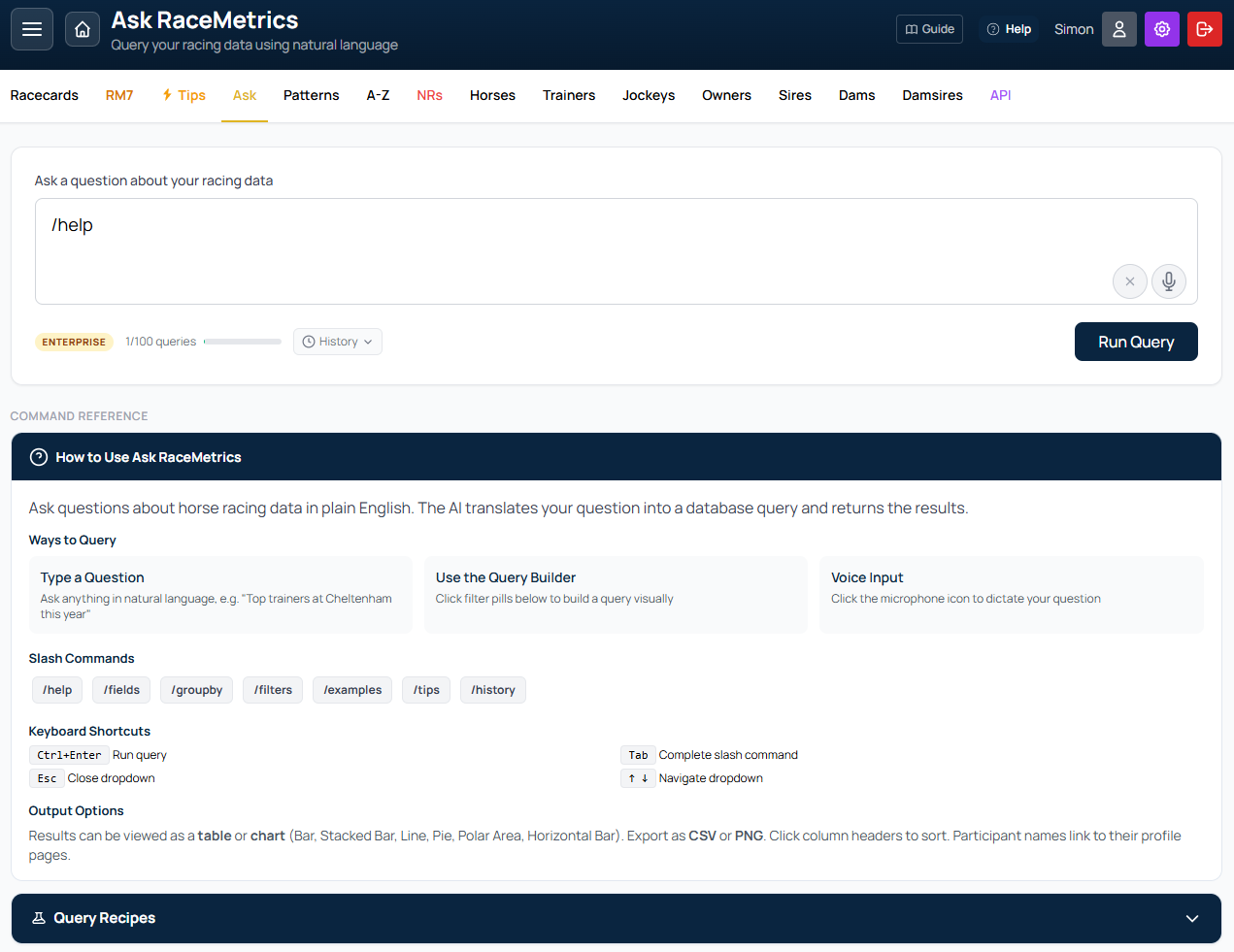This screenshot has height=952, width=1234.
Task: Open the History dropdown
Action: 338,342
